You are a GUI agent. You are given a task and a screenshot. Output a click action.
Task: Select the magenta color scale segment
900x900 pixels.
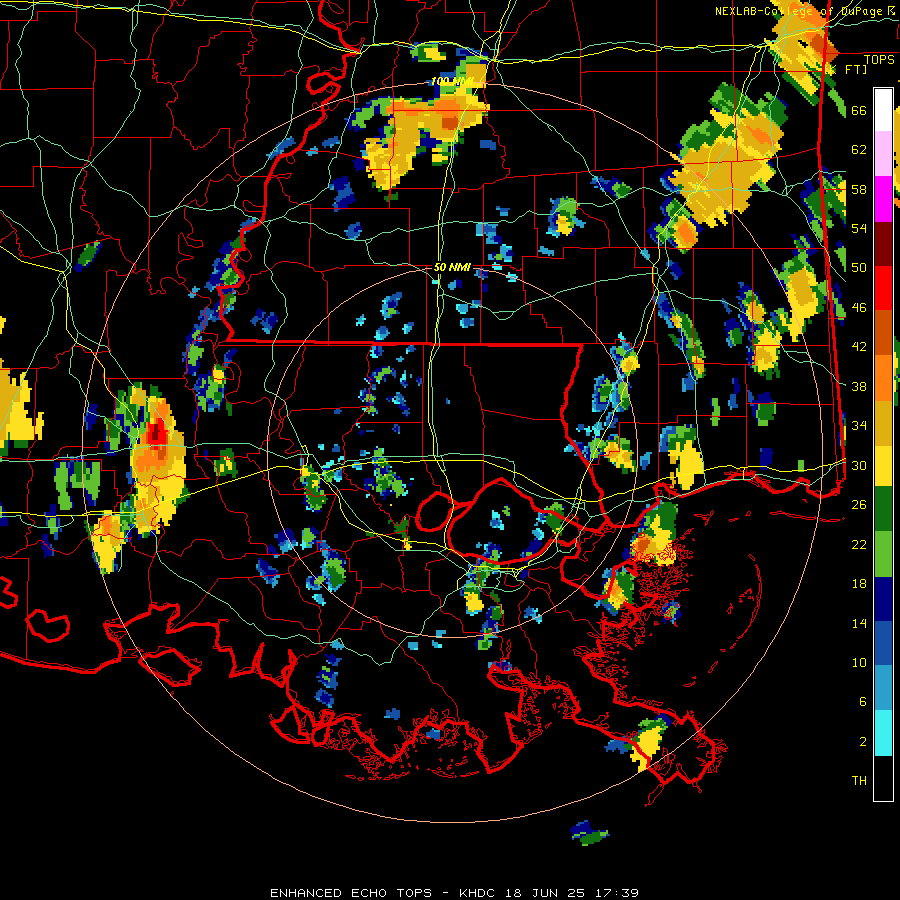tap(883, 199)
